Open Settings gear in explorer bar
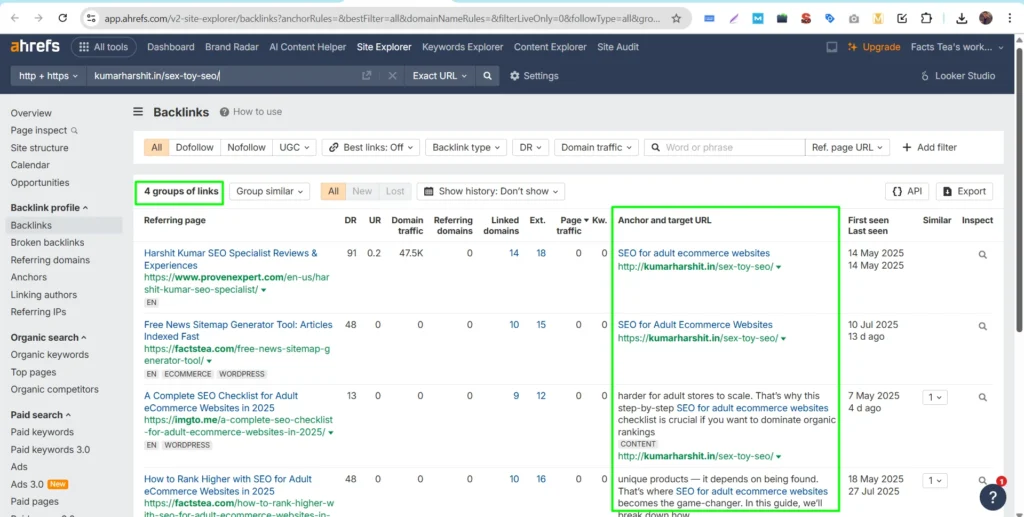This screenshot has width=1024, height=517. [x=534, y=76]
